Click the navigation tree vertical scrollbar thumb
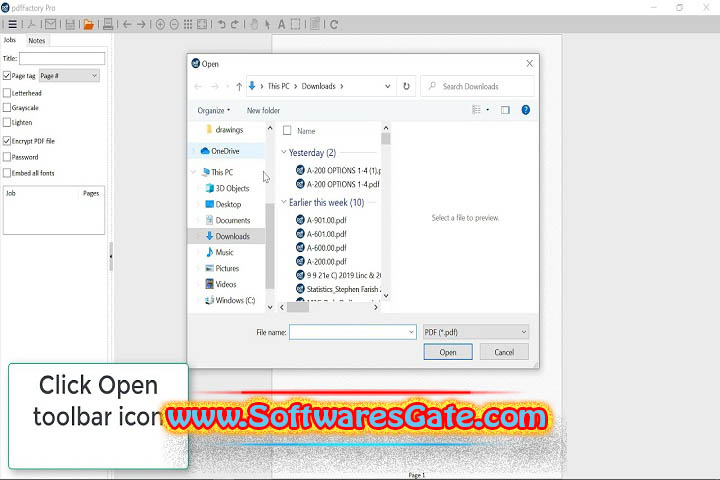 [x=270, y=246]
